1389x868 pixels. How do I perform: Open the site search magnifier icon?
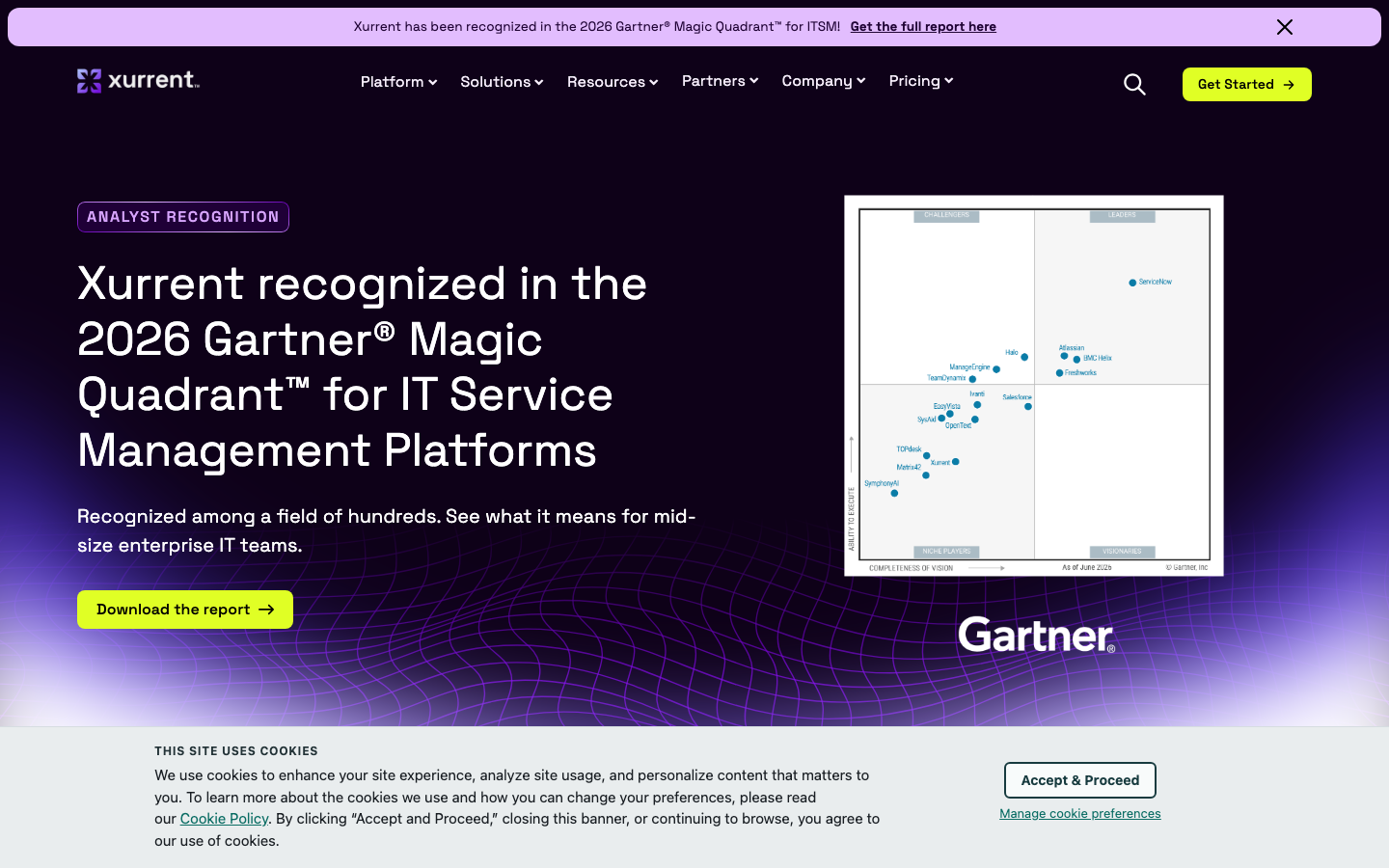pos(1134,85)
